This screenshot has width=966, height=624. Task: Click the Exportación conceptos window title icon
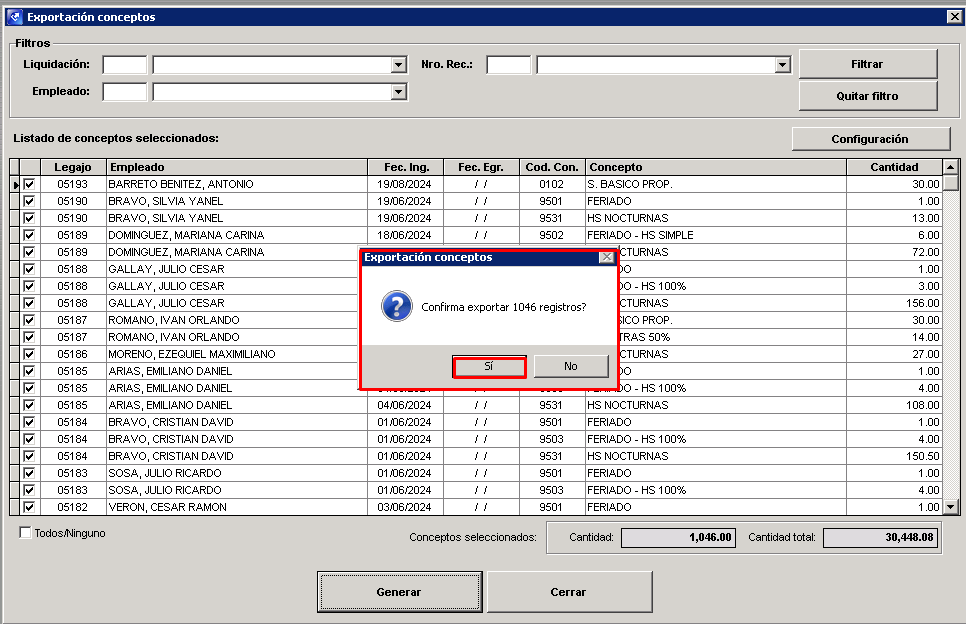pos(15,17)
